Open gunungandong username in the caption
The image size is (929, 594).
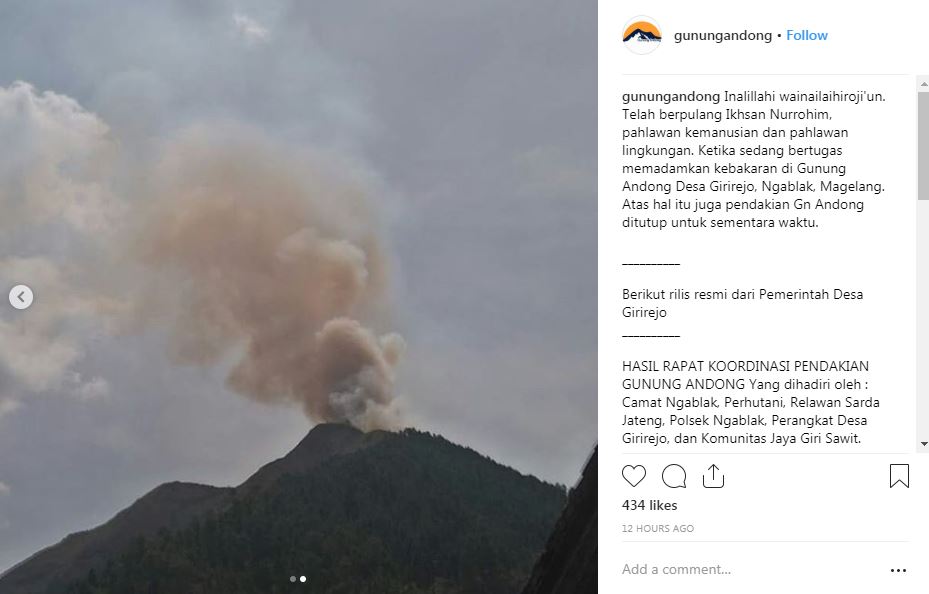(671, 97)
